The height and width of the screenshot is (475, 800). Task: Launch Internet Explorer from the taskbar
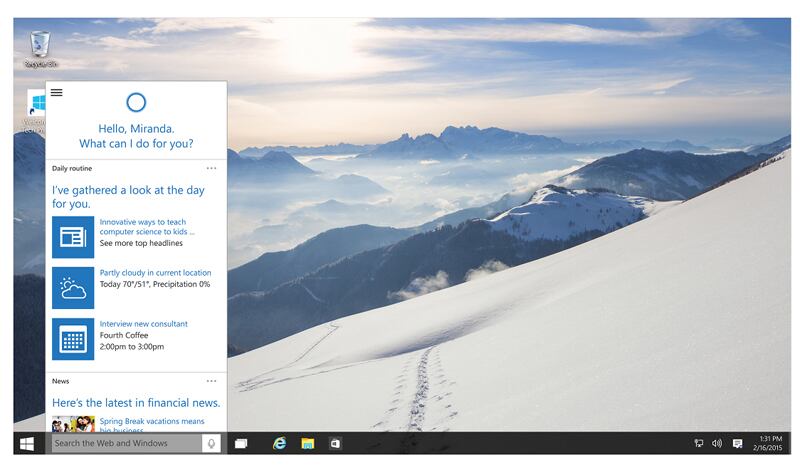coord(280,443)
